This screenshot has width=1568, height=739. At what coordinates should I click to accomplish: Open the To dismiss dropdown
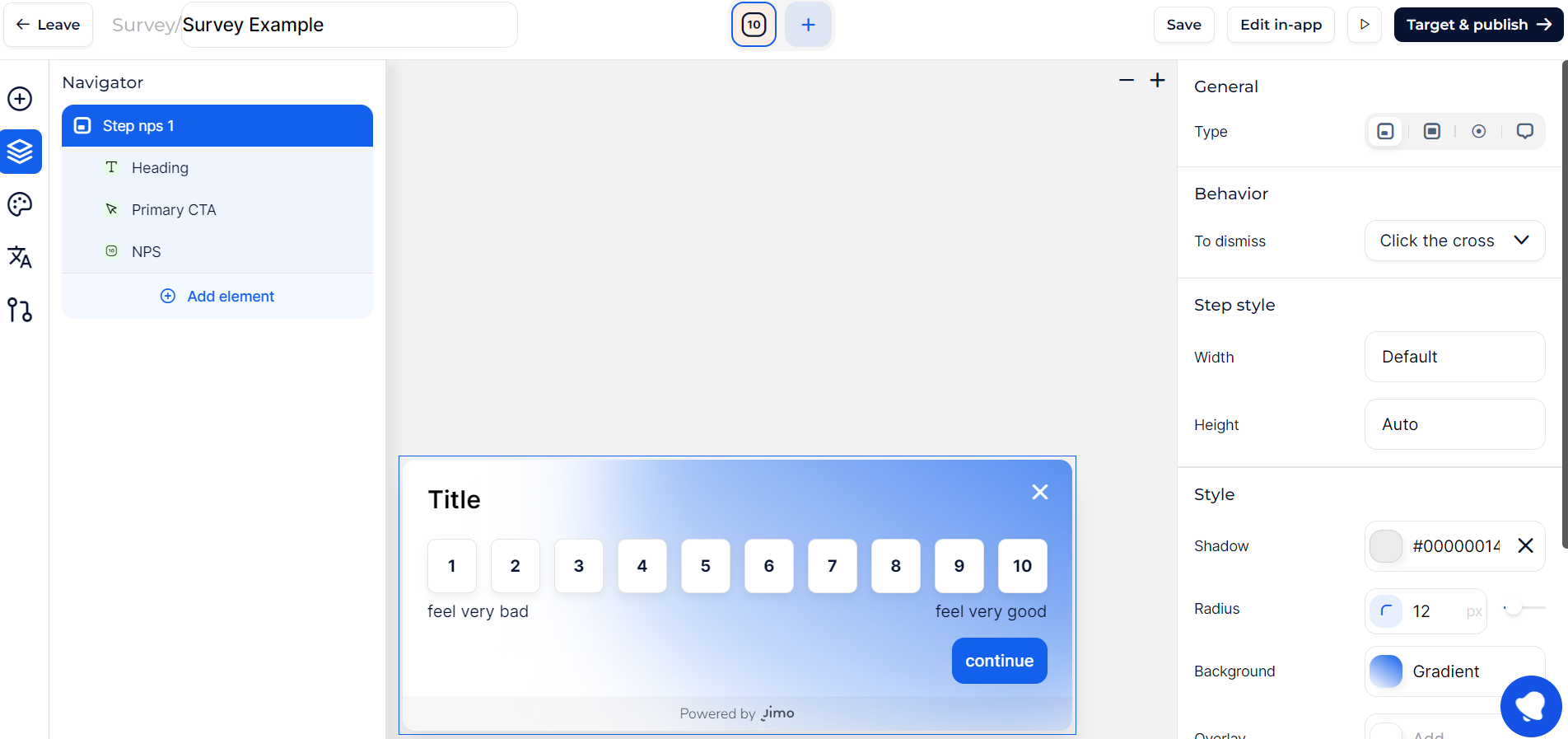pos(1454,241)
